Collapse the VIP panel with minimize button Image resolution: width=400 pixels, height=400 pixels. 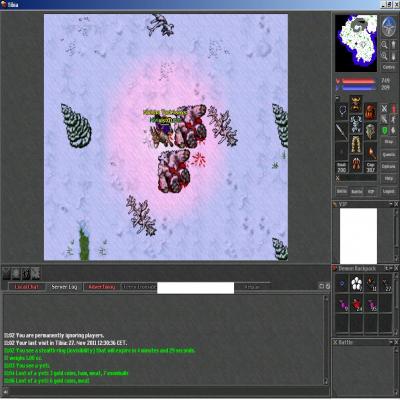pos(391,204)
